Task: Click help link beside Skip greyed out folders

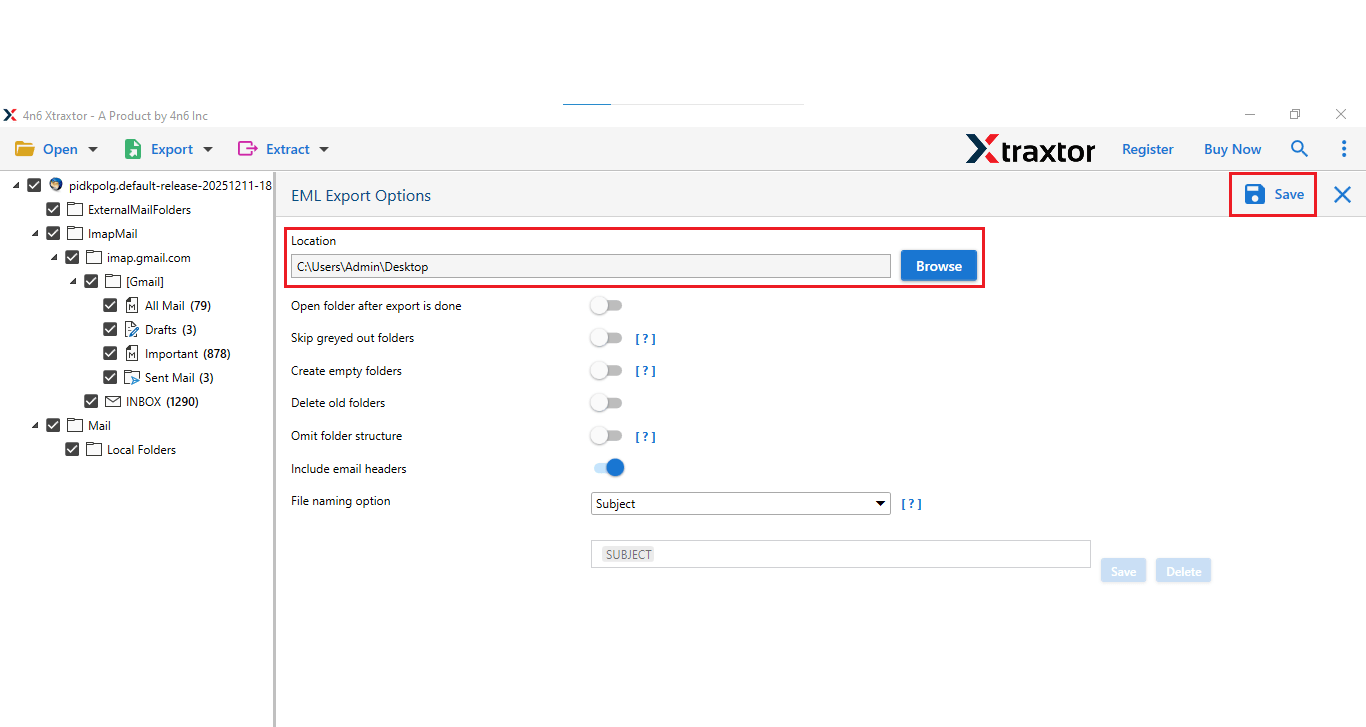Action: [646, 339]
